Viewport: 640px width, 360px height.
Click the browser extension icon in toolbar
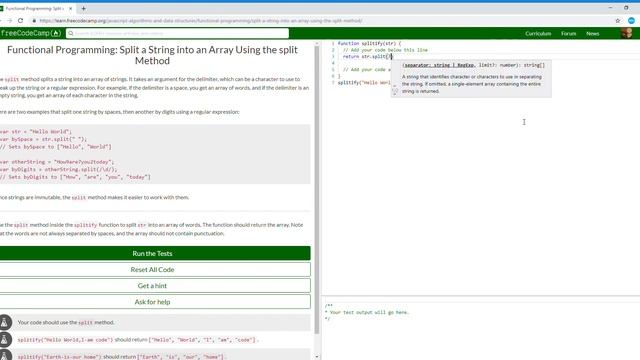(x=631, y=20)
